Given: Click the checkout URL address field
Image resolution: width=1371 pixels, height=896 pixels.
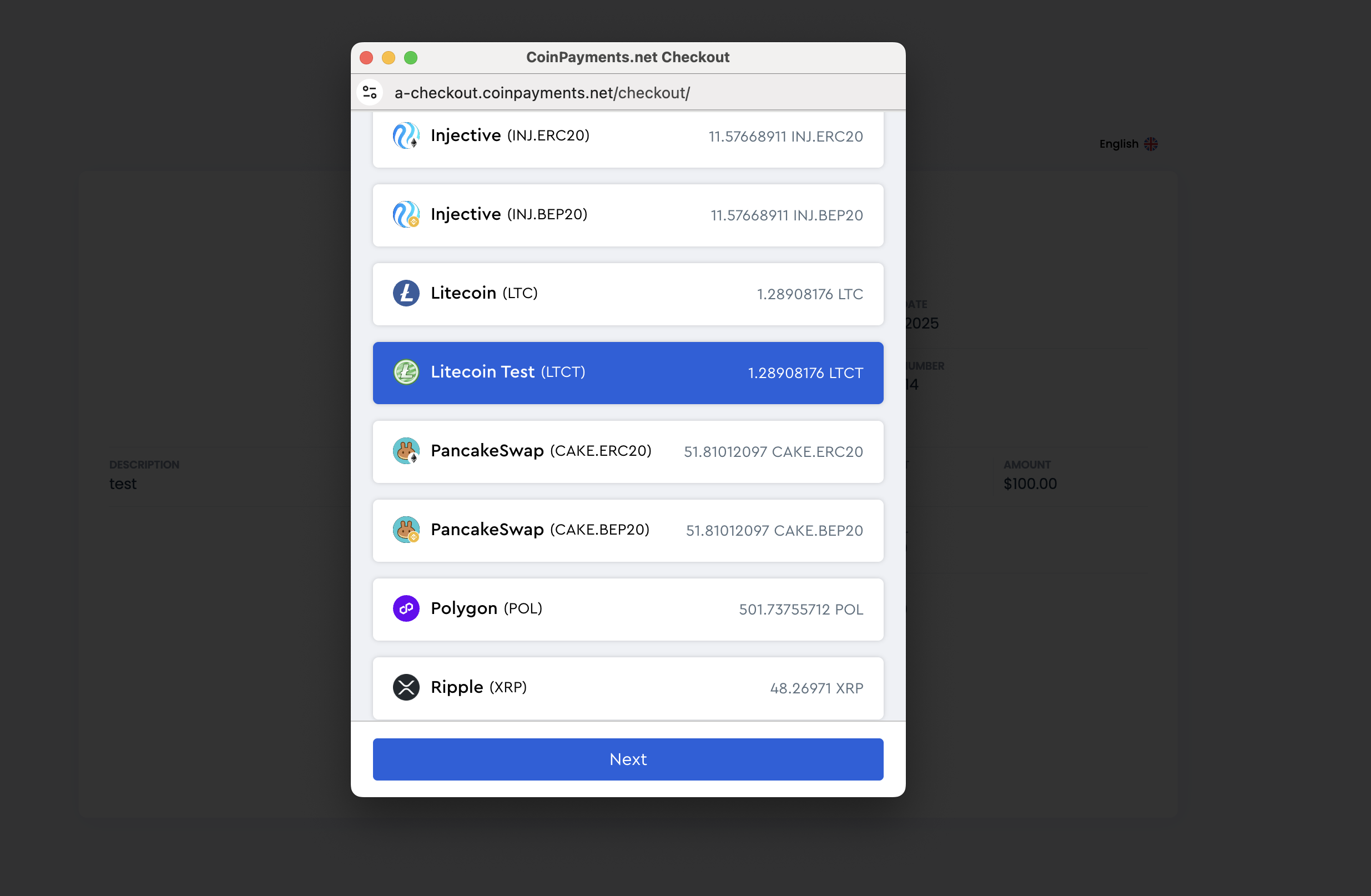Looking at the screenshot, I should click(x=542, y=93).
